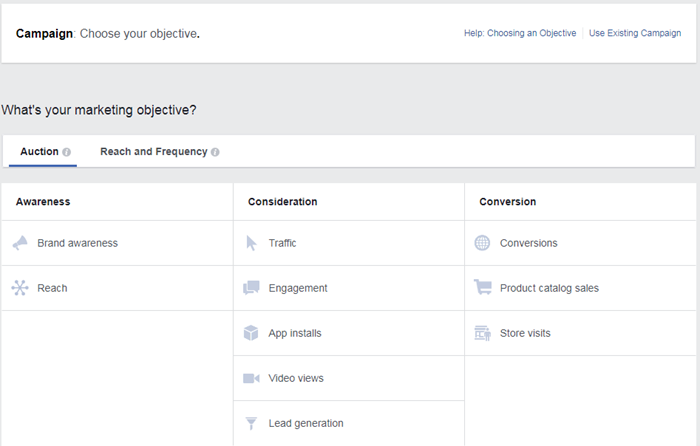Viewport: 700px width, 446px height.
Task: Choose the Engagement objective text
Action: [x=298, y=288]
